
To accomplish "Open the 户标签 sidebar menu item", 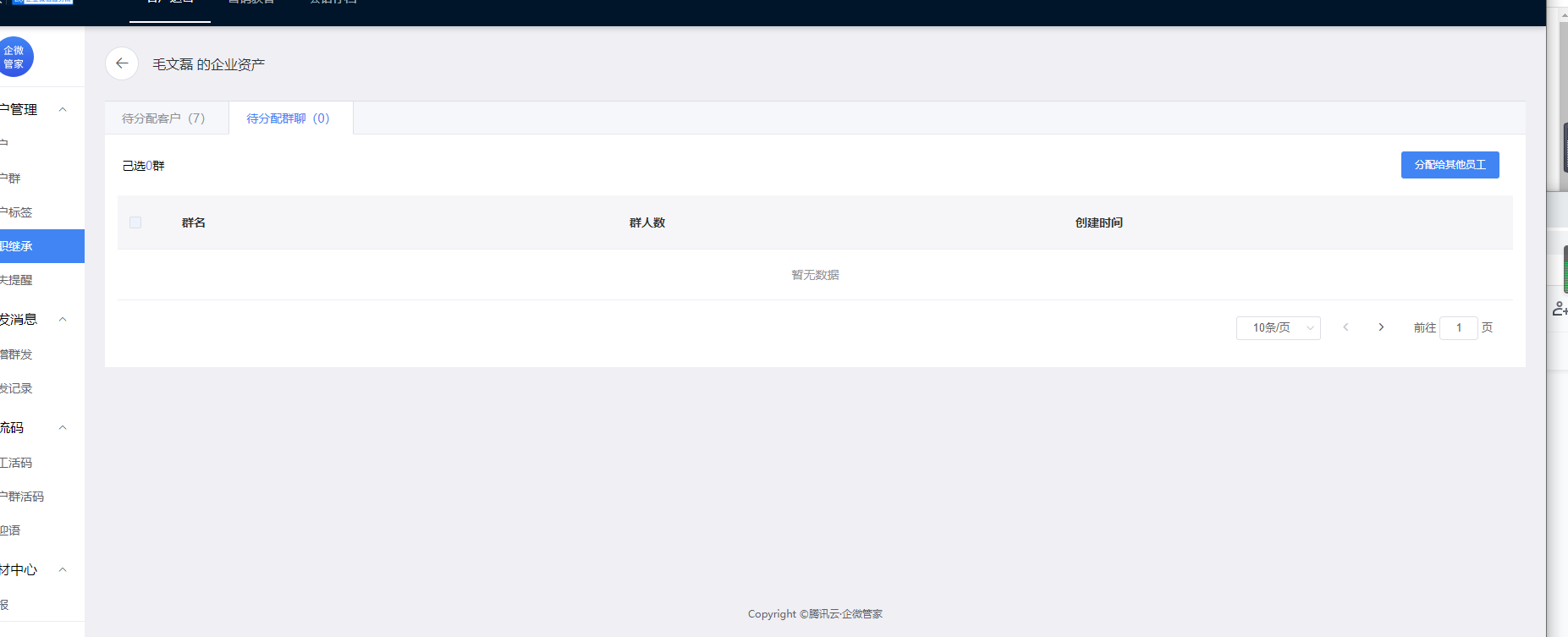I will click(x=42, y=212).
